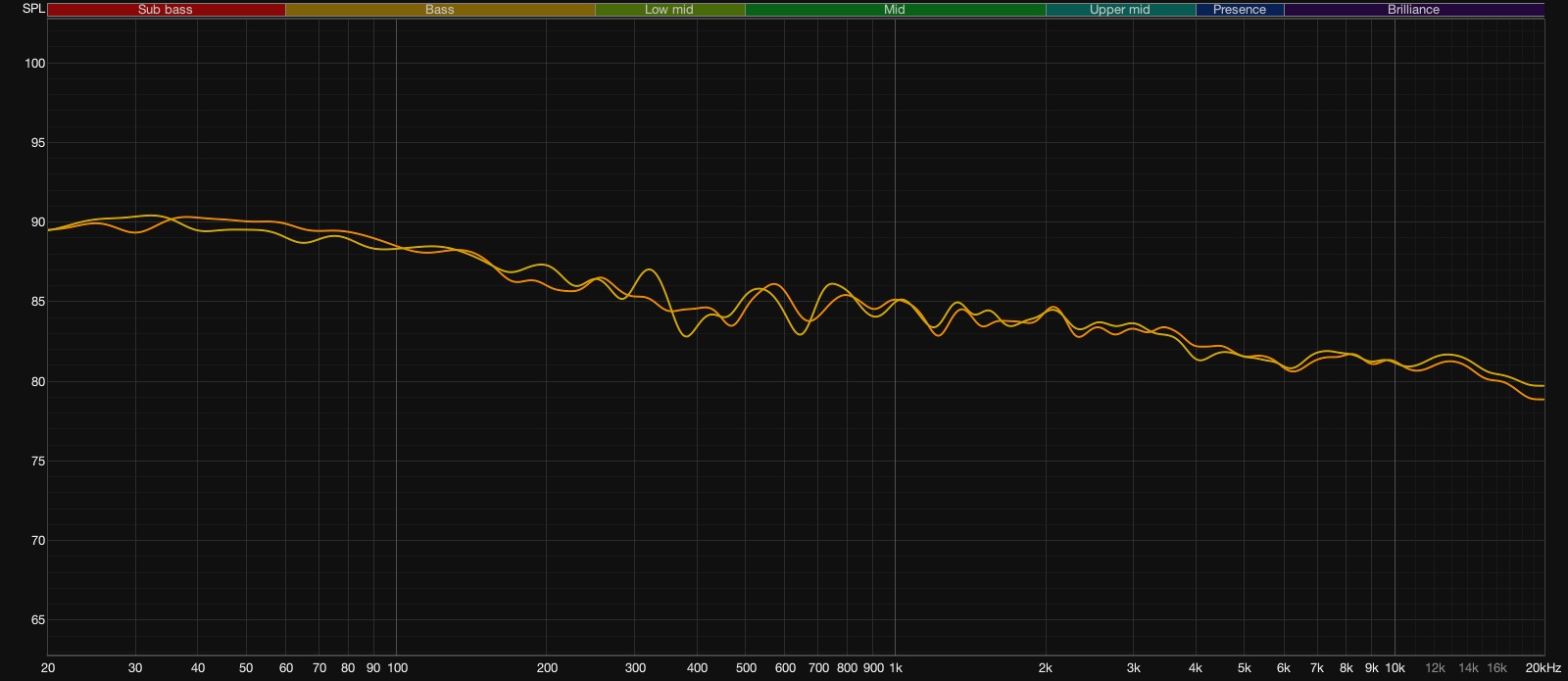Click the 12k frequency axis label

pos(1435,668)
